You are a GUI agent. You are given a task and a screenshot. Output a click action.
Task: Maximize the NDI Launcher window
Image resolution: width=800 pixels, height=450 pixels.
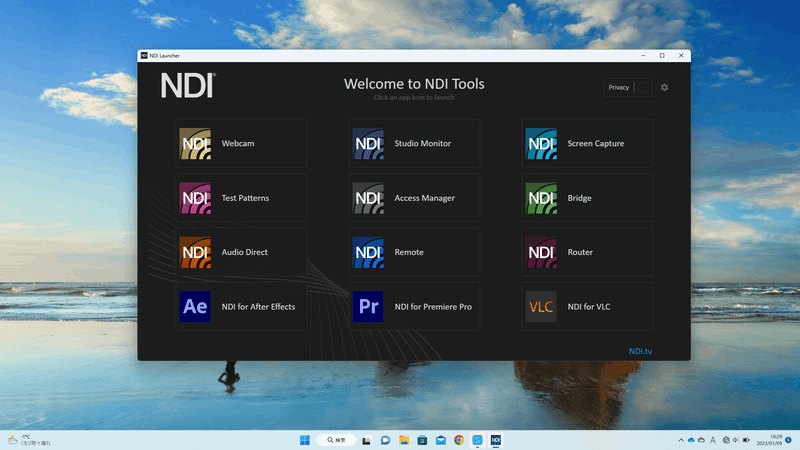(x=662, y=56)
